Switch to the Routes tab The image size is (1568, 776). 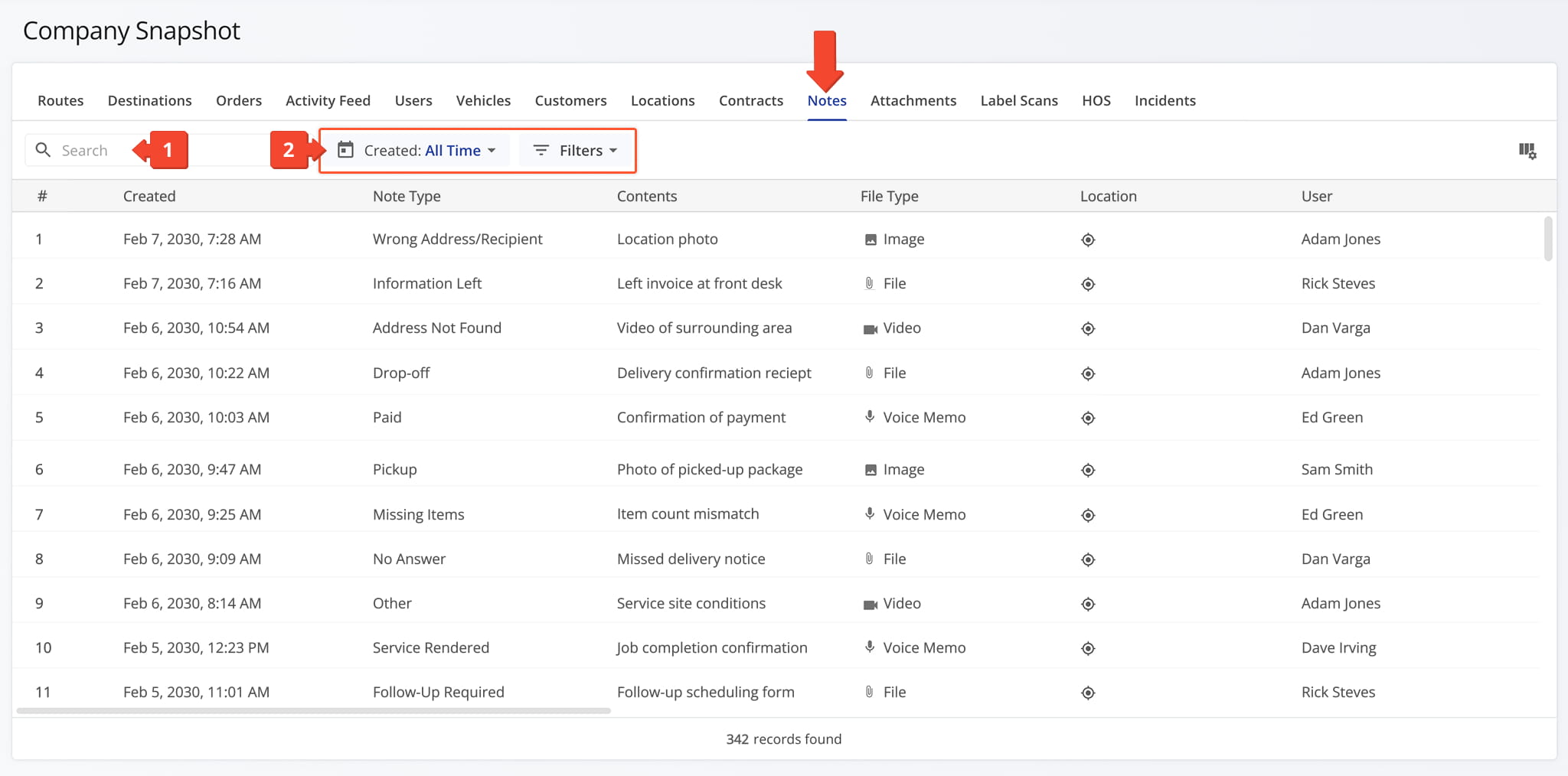(60, 100)
